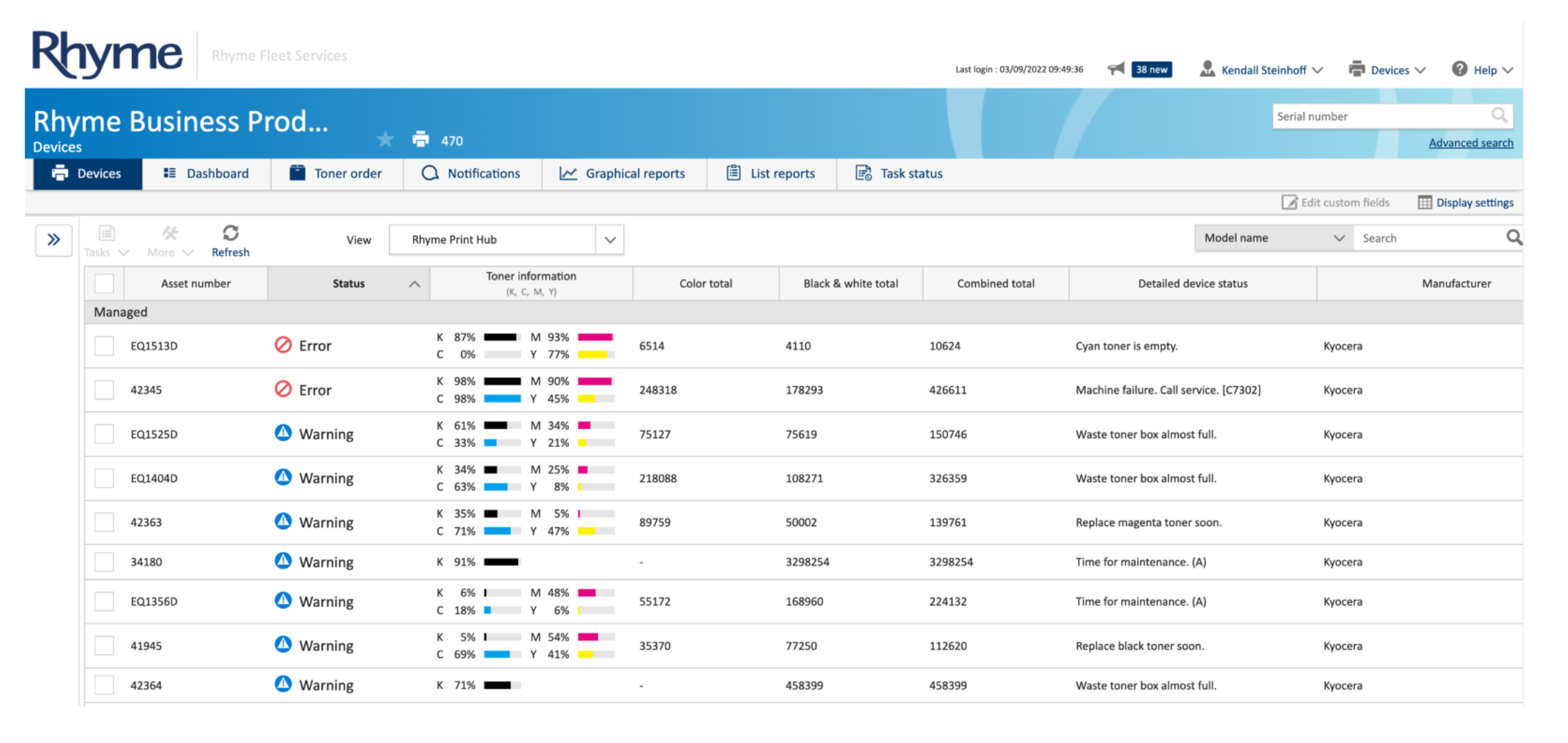Click the model name search magnifier icon
This screenshot has width=1568, height=743.
coord(1514,238)
